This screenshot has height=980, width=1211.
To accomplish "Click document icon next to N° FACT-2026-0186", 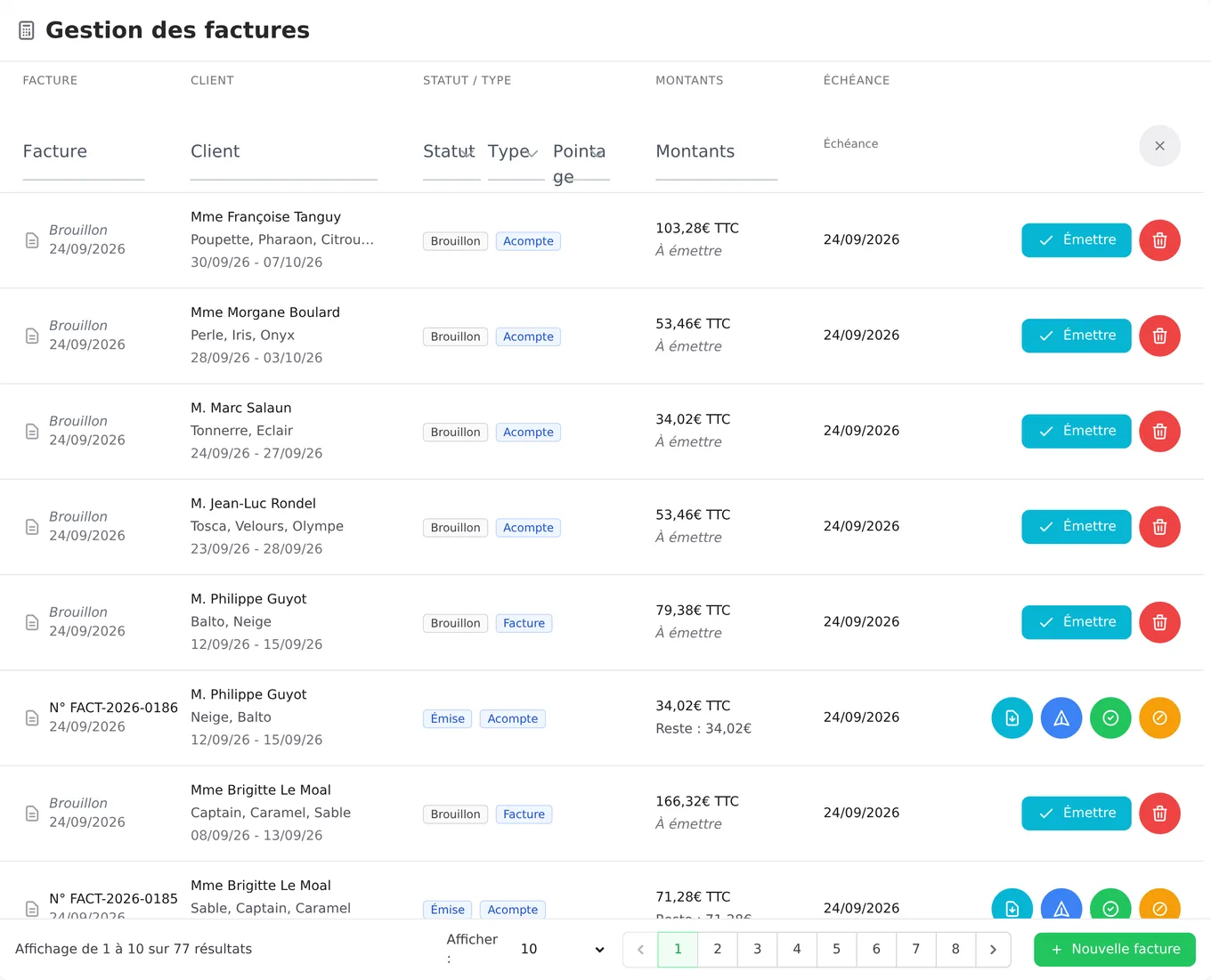I will [x=32, y=717].
